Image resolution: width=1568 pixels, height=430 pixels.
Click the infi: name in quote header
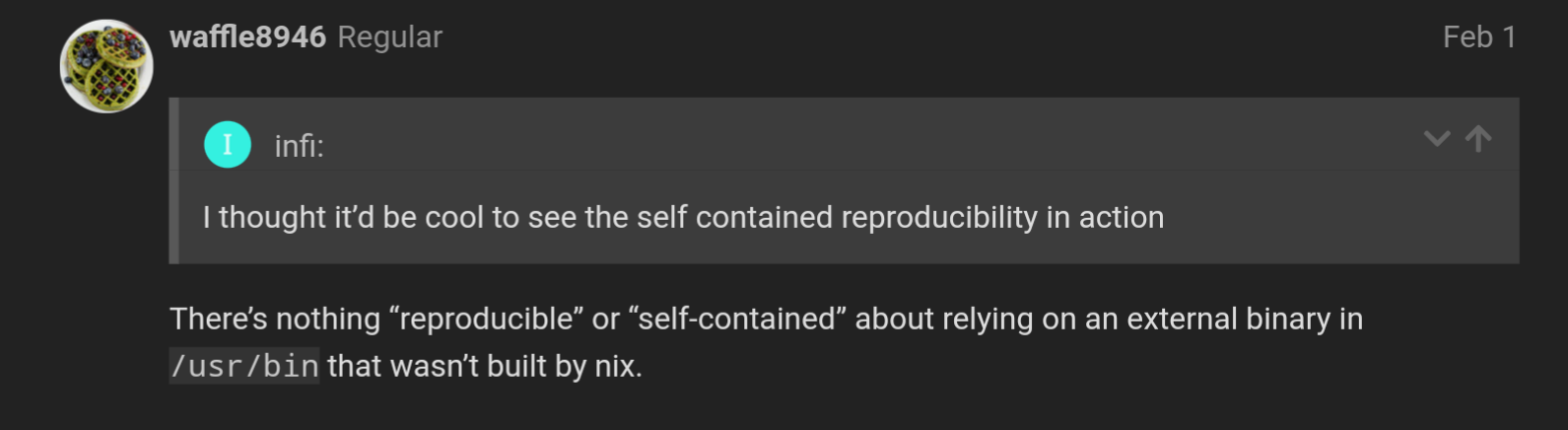(299, 146)
